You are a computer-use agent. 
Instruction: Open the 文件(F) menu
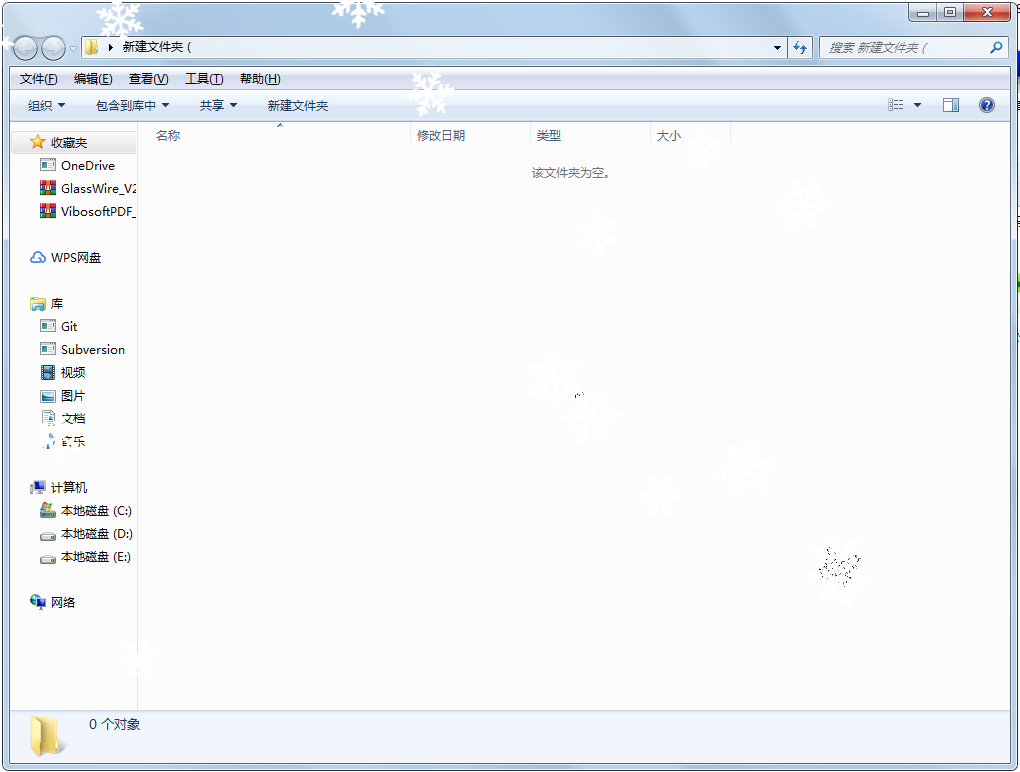pyautogui.click(x=38, y=79)
